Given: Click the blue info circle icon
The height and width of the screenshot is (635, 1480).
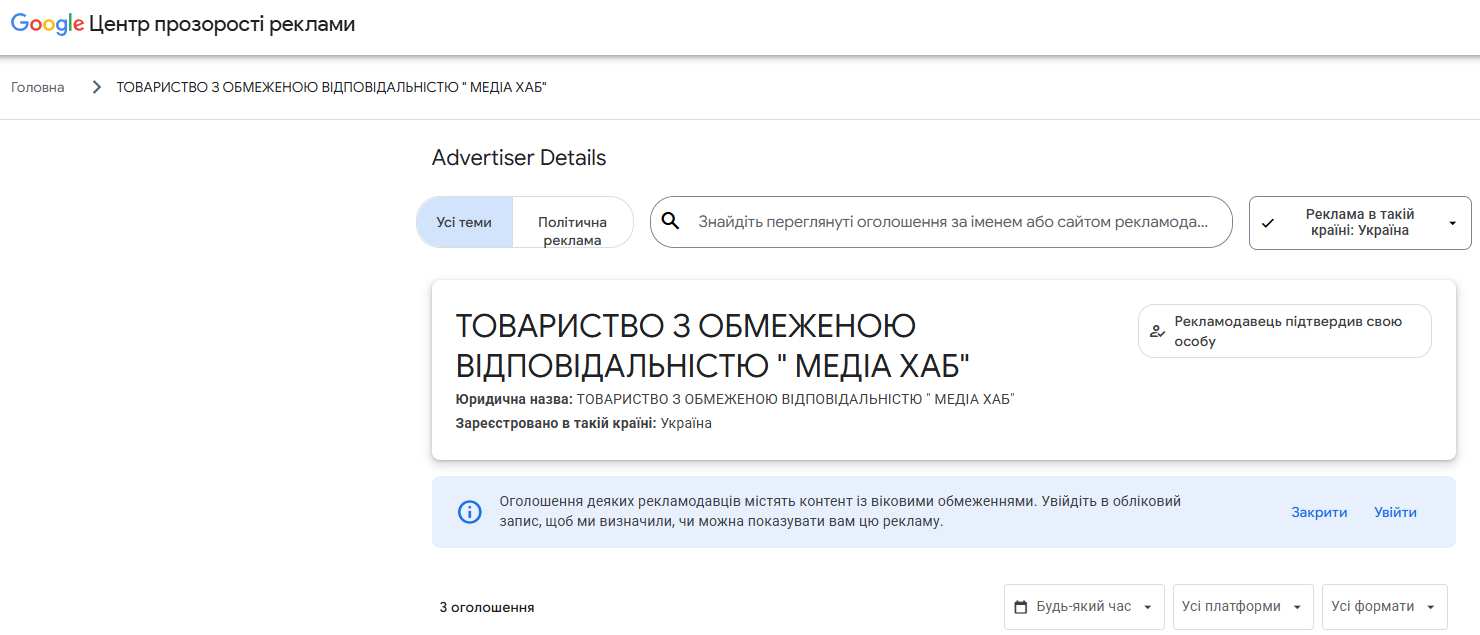Looking at the screenshot, I should point(469,512).
